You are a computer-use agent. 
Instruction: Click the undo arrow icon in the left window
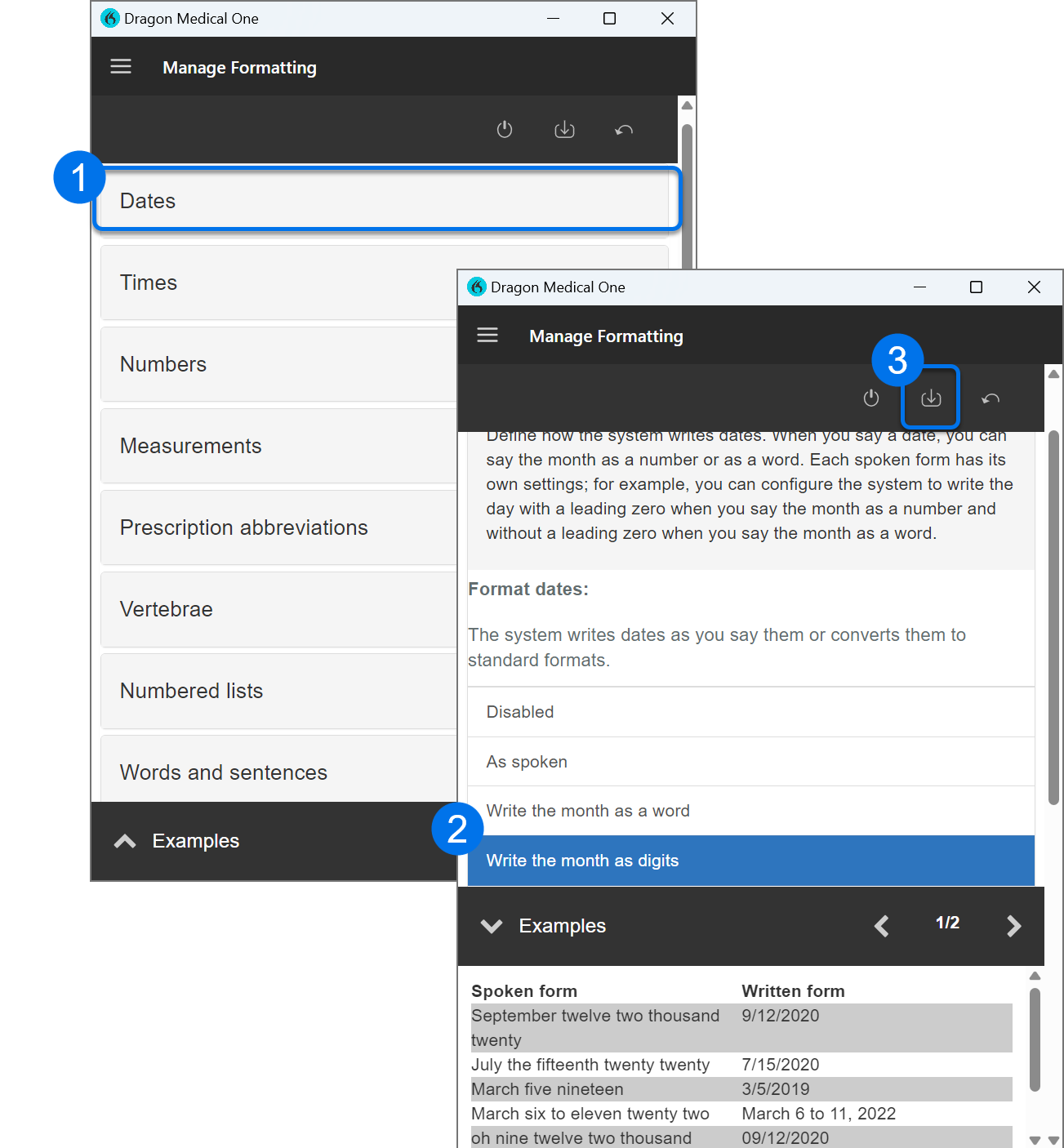[x=624, y=129]
